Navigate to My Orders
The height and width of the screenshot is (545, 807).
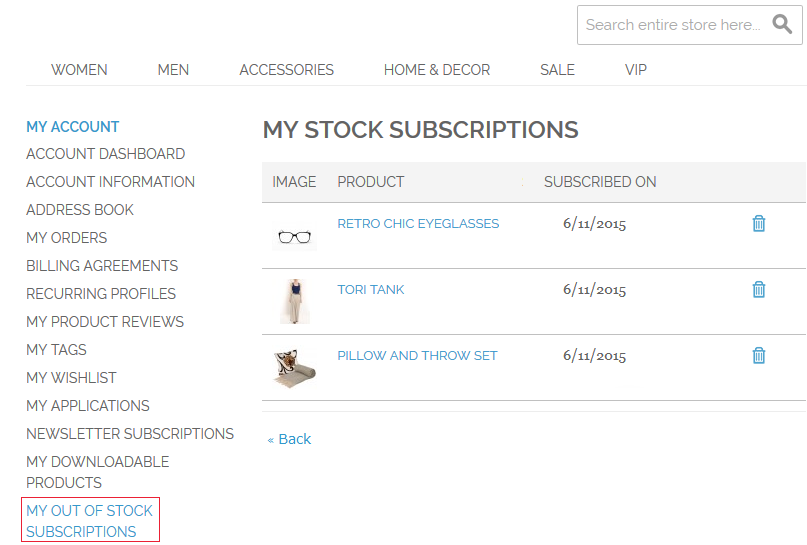(x=66, y=238)
